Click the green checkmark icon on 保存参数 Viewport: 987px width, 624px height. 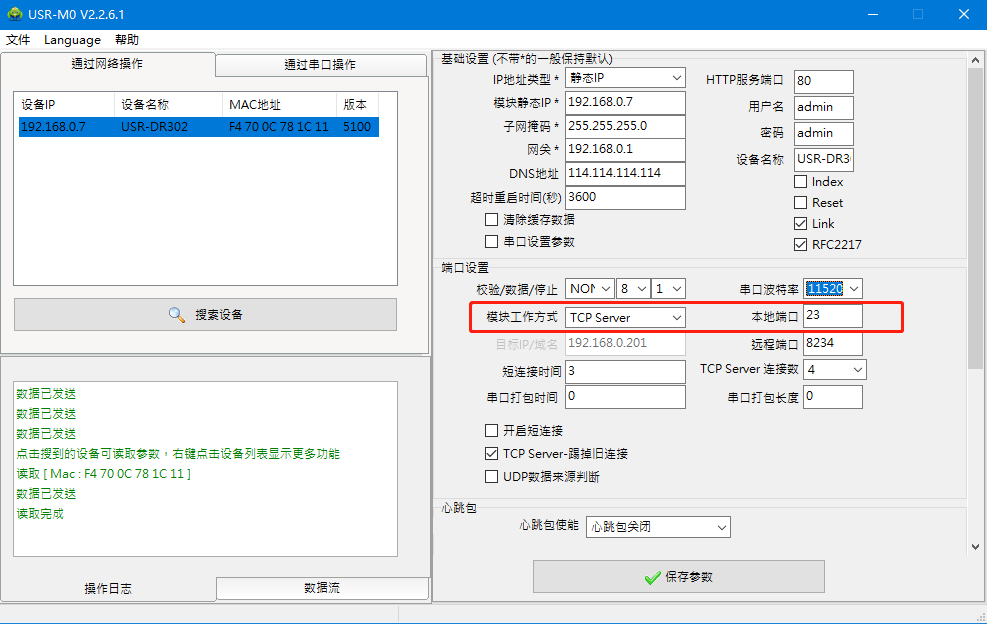(x=653, y=577)
